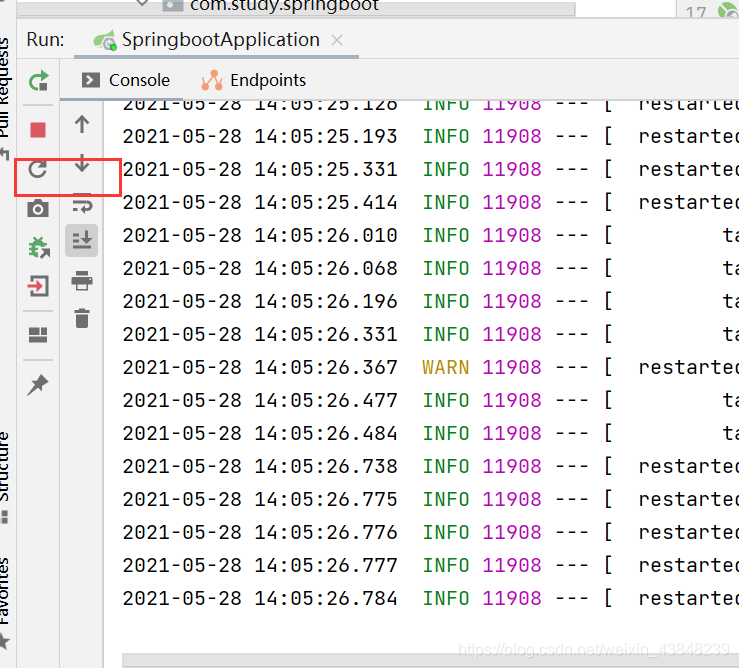This screenshot has width=739, height=668.
Task: Click log timestamp 2021-05-28 14:05:26.738
Action: pyautogui.click(x=260, y=466)
